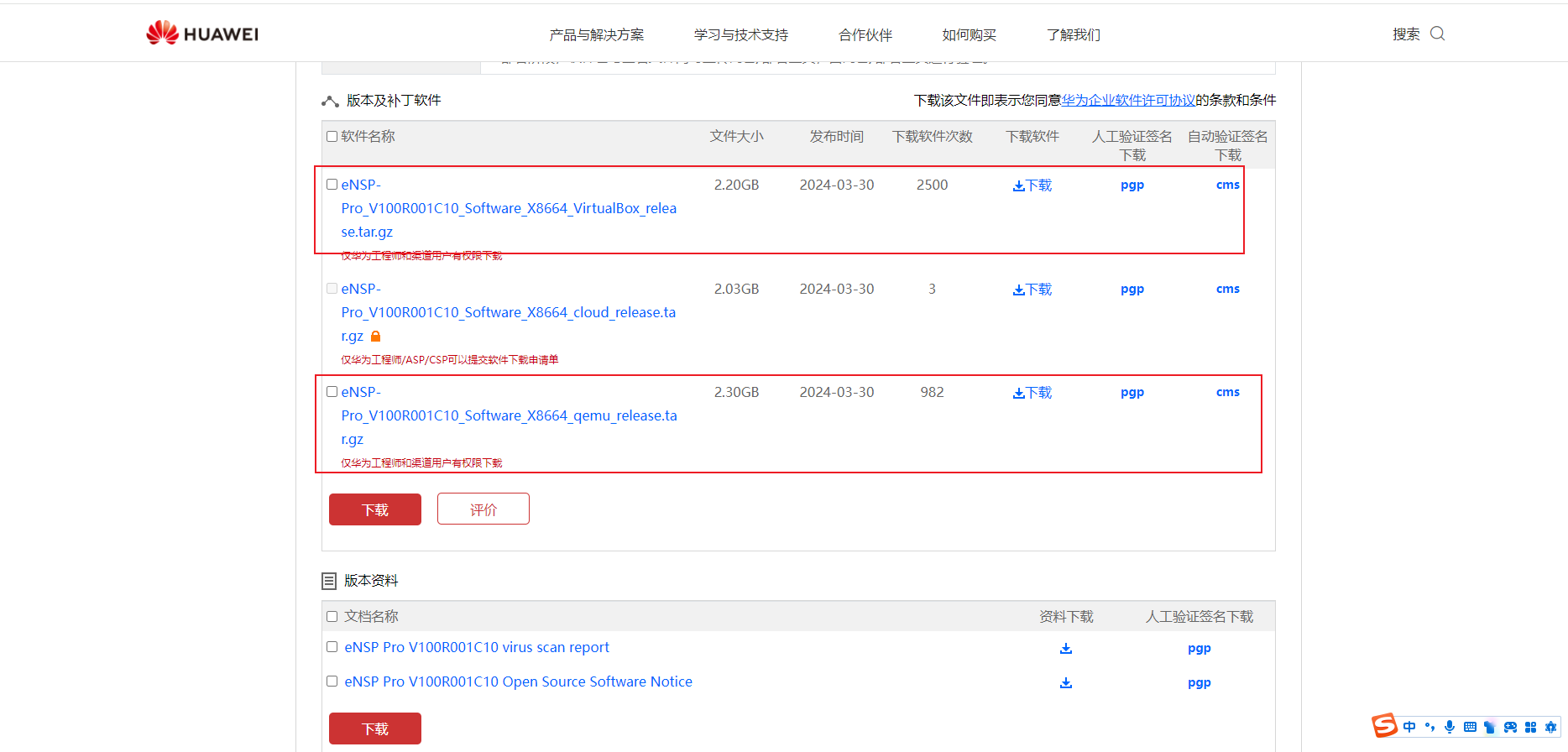Click pgp signature for cloud_release file

coord(1132,290)
